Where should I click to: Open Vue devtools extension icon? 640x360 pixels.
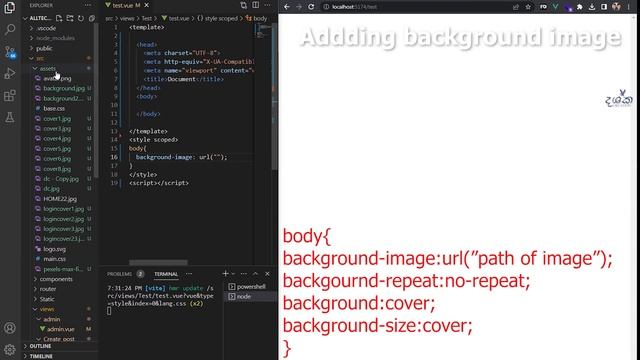point(555,7)
